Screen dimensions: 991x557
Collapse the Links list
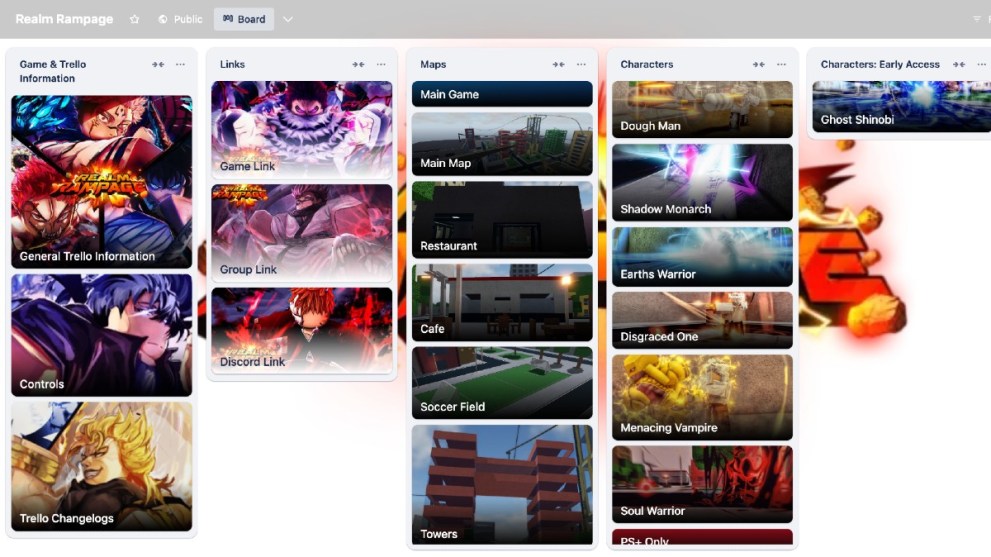(x=358, y=65)
